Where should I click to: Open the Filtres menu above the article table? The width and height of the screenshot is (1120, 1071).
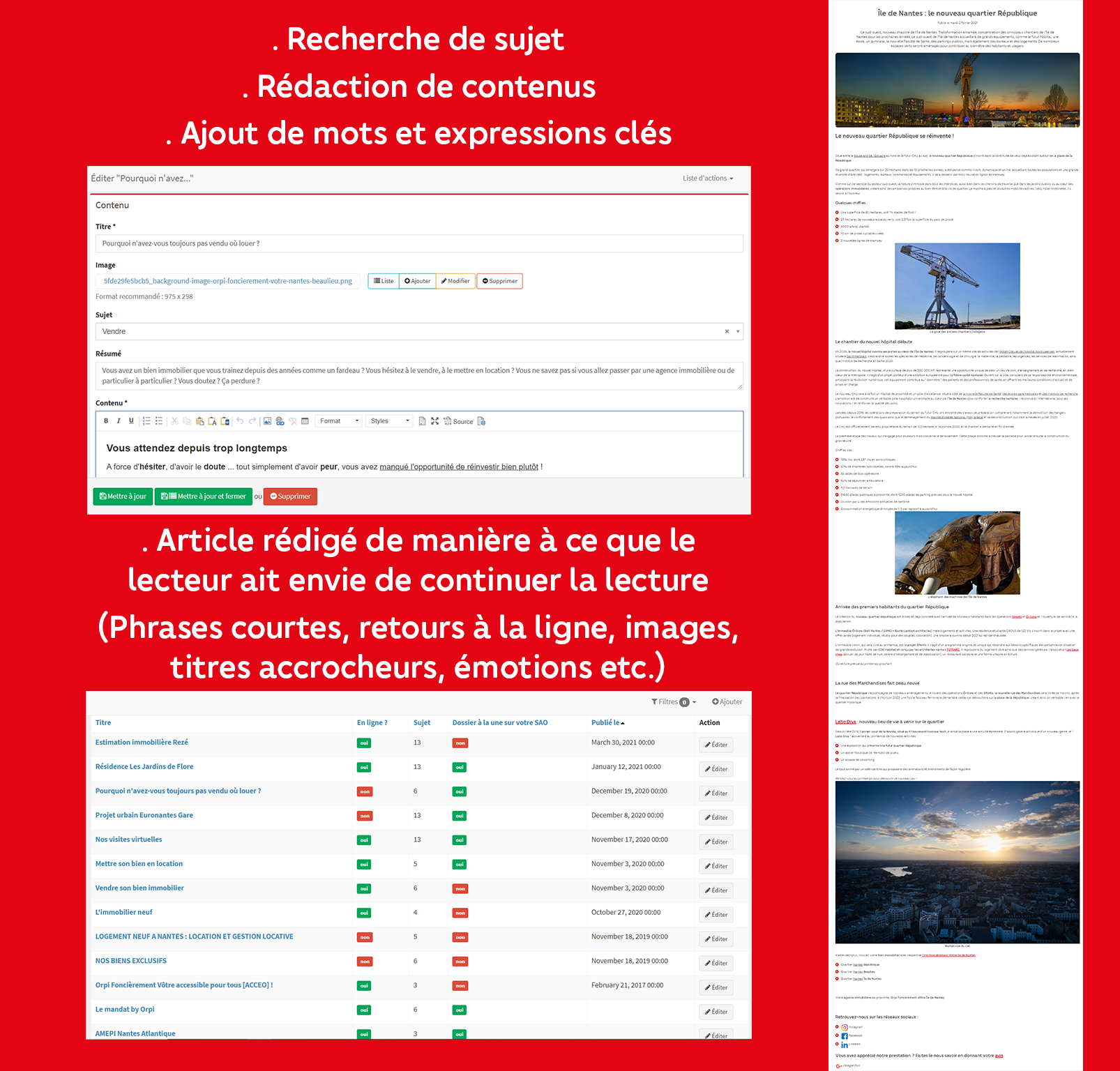(x=671, y=701)
